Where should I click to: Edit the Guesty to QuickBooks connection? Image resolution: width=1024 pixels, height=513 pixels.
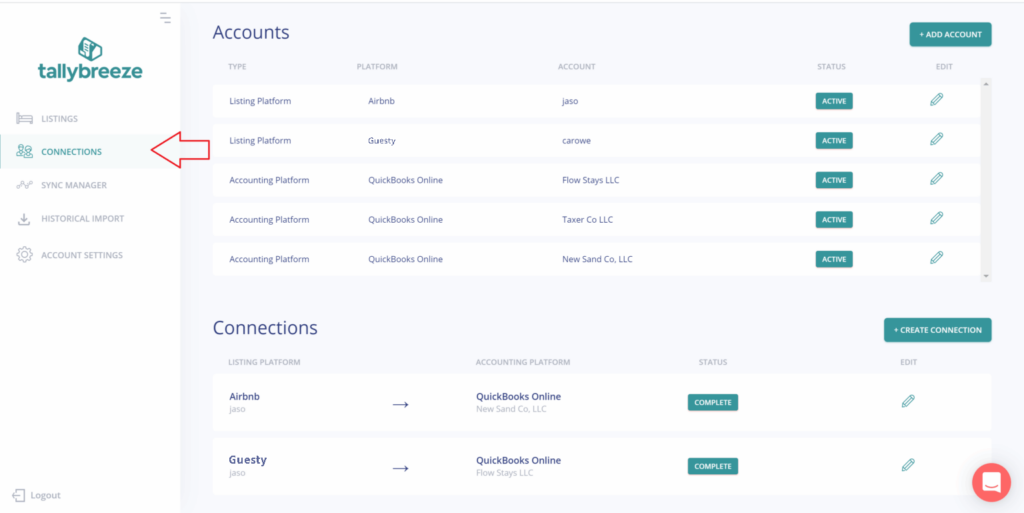click(908, 465)
